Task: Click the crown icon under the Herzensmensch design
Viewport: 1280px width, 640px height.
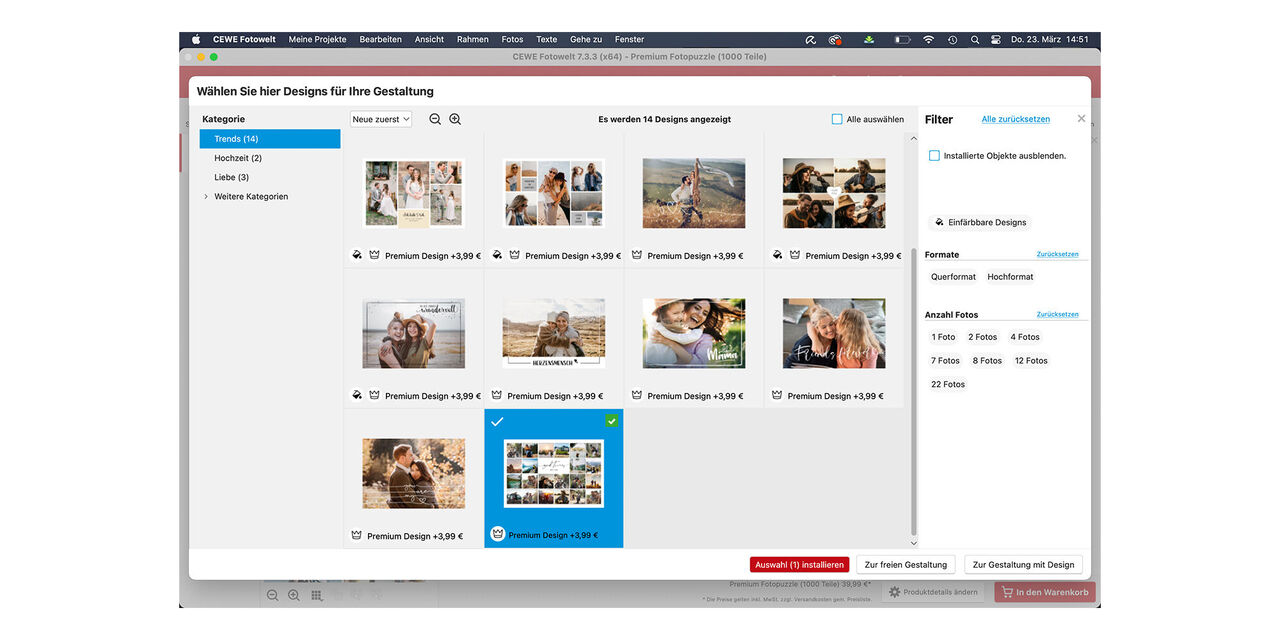Action: pos(497,395)
